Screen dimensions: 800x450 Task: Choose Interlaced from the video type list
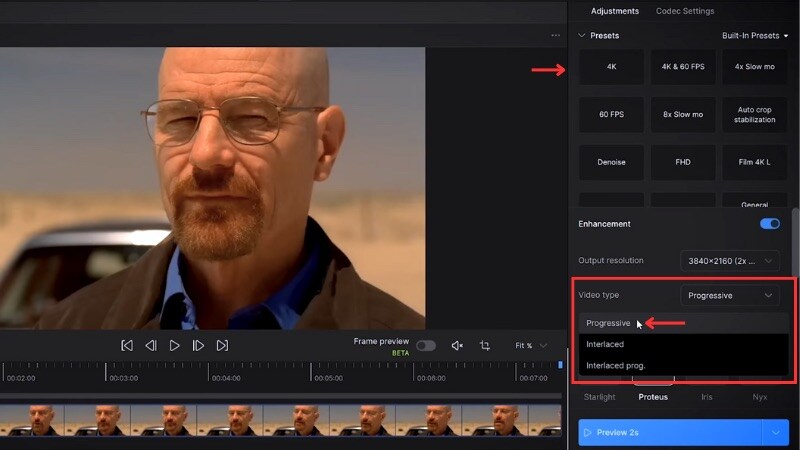(x=683, y=344)
